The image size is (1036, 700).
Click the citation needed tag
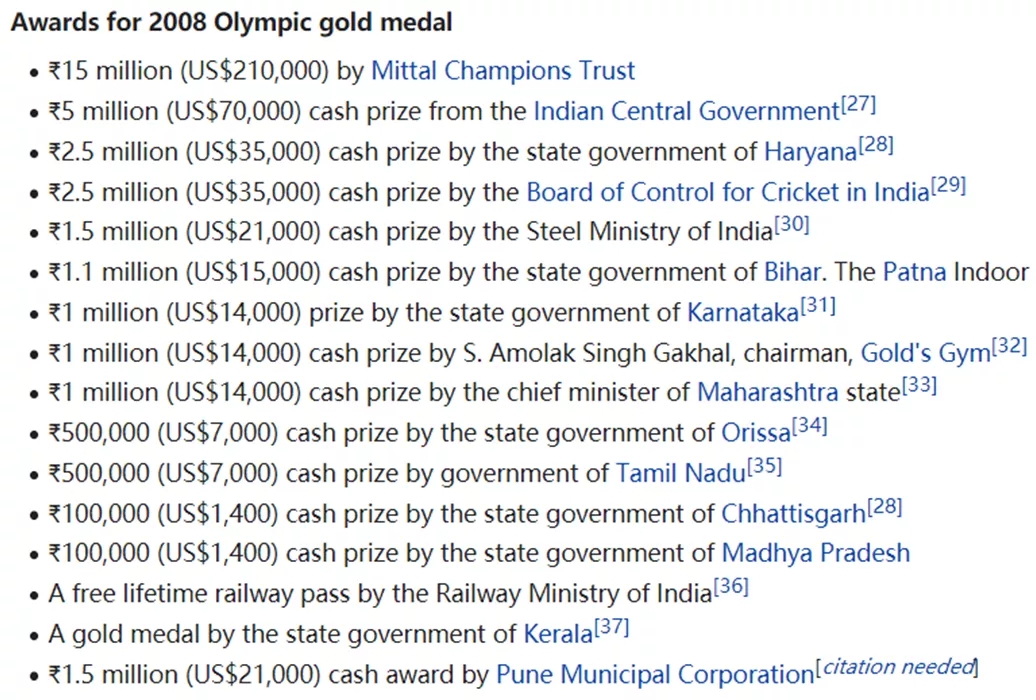[x=897, y=667]
